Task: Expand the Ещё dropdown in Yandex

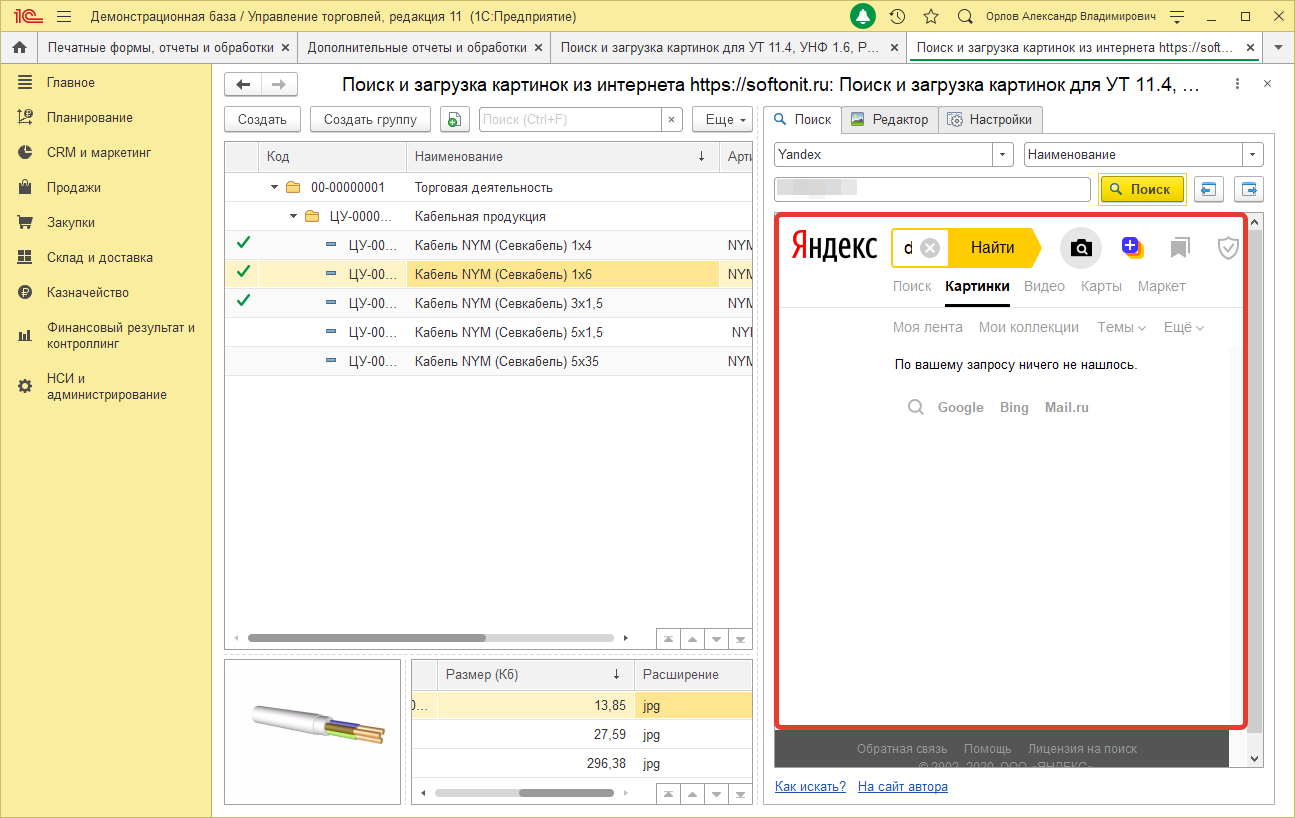Action: tap(1184, 327)
